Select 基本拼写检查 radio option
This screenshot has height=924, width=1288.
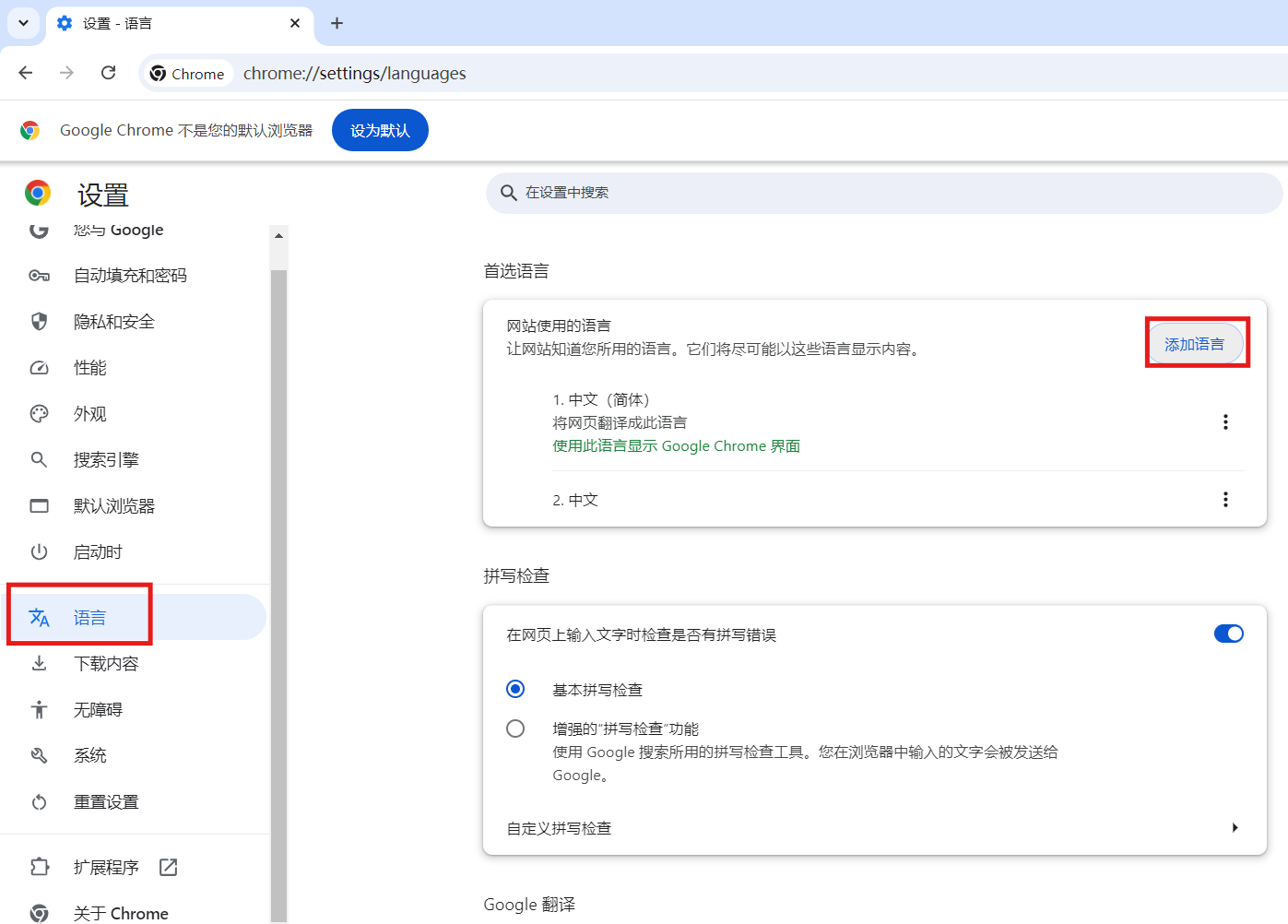(515, 689)
